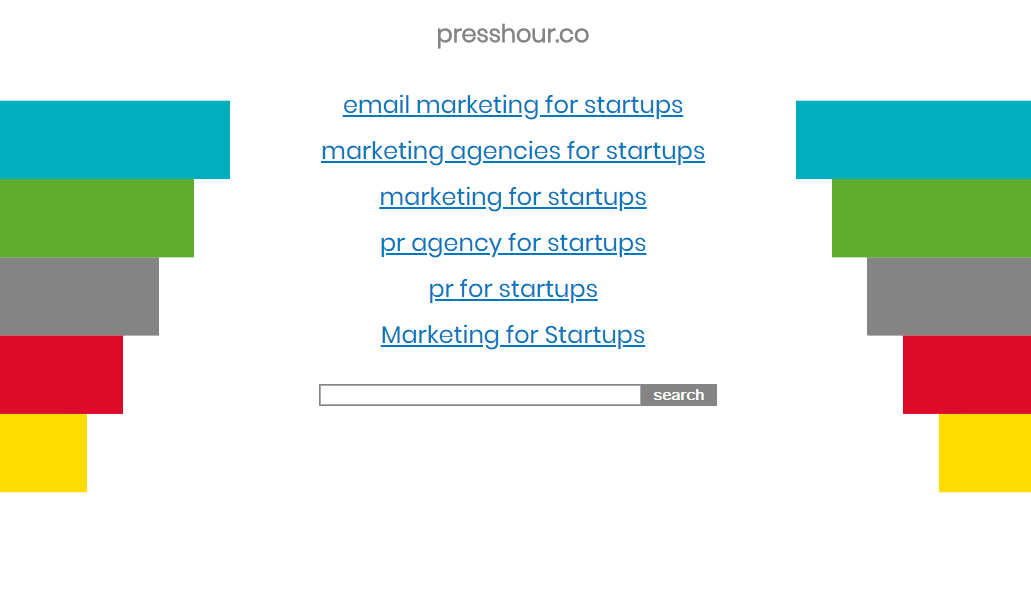Click the empty white area below the search bar

[x=512, y=500]
